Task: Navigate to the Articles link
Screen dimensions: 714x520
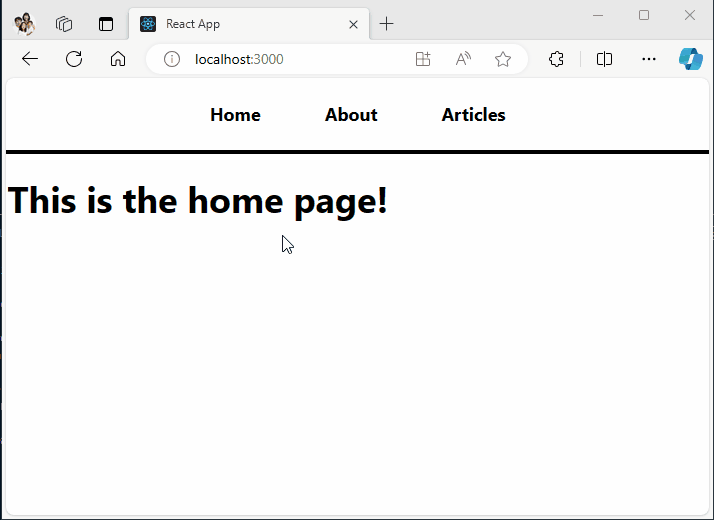Action: click(x=474, y=115)
